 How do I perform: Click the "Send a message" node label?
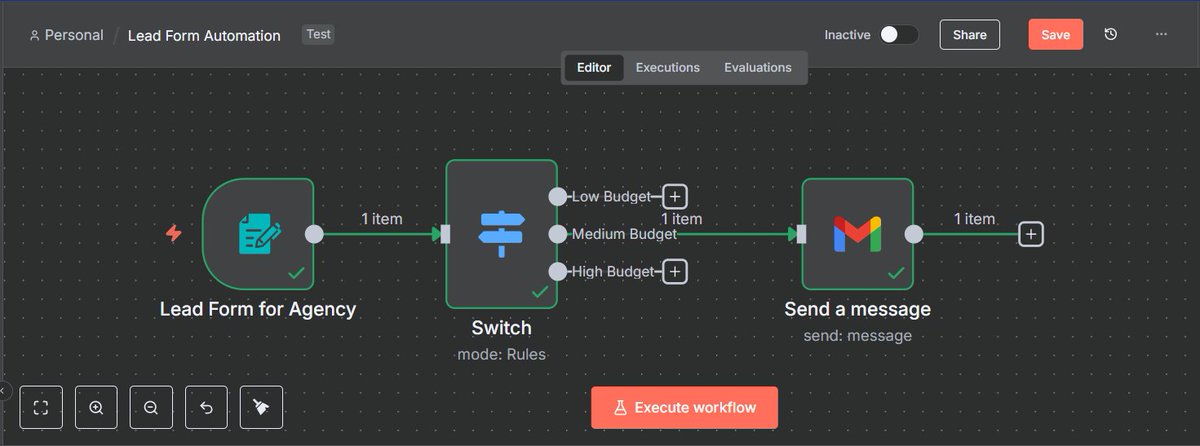(x=857, y=309)
